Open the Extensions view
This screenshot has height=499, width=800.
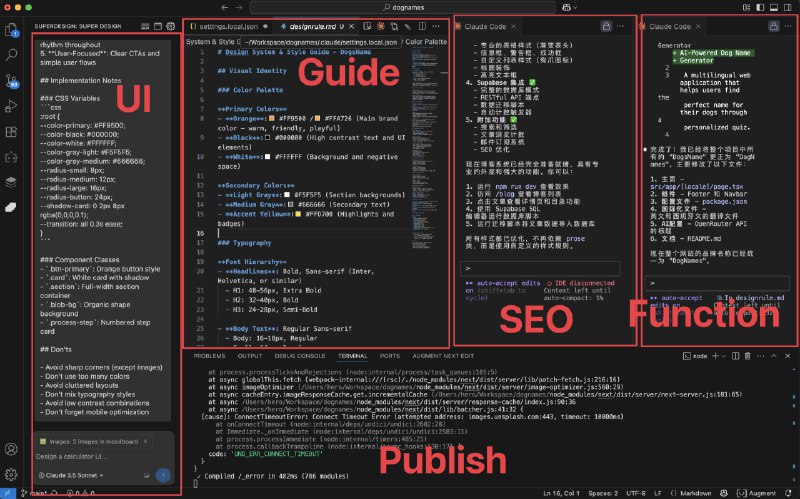coord(11,132)
